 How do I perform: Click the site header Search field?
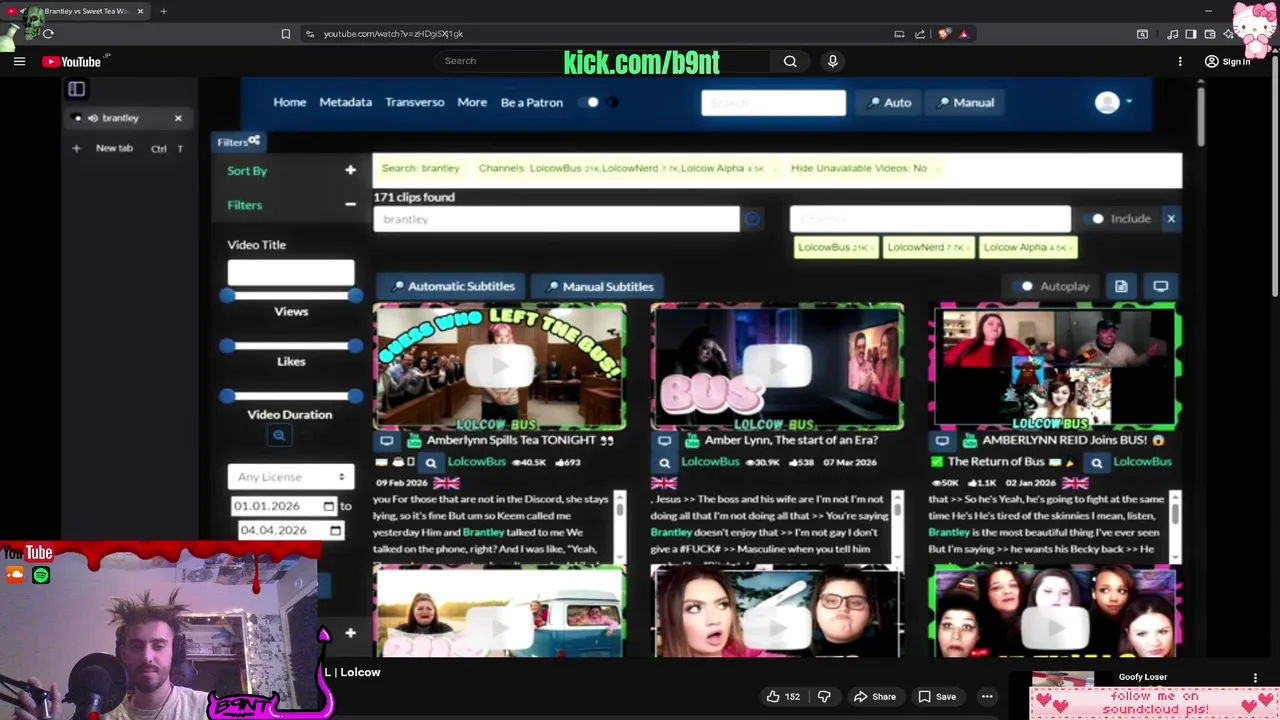773,103
